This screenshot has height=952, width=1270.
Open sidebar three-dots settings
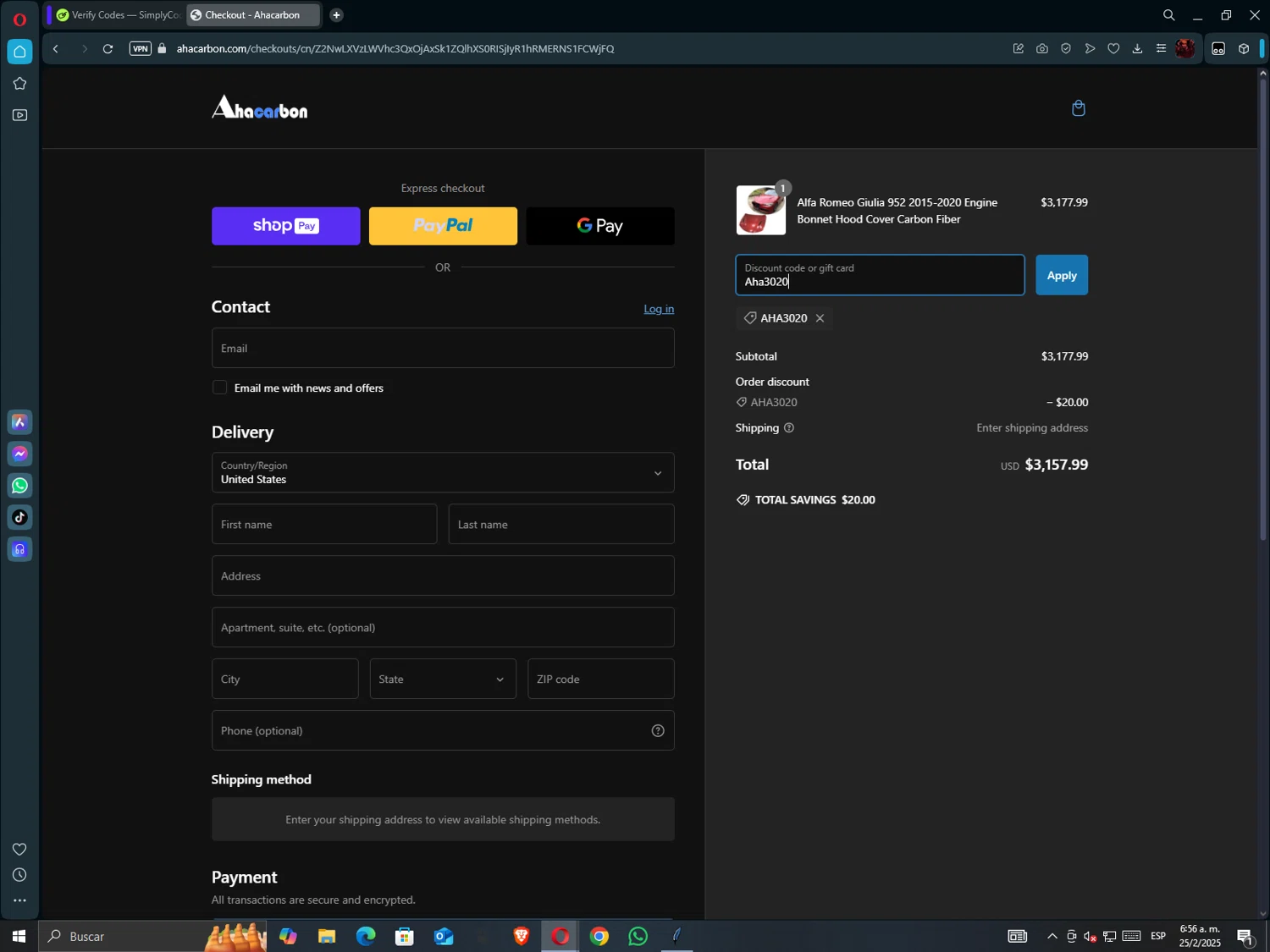click(x=19, y=901)
